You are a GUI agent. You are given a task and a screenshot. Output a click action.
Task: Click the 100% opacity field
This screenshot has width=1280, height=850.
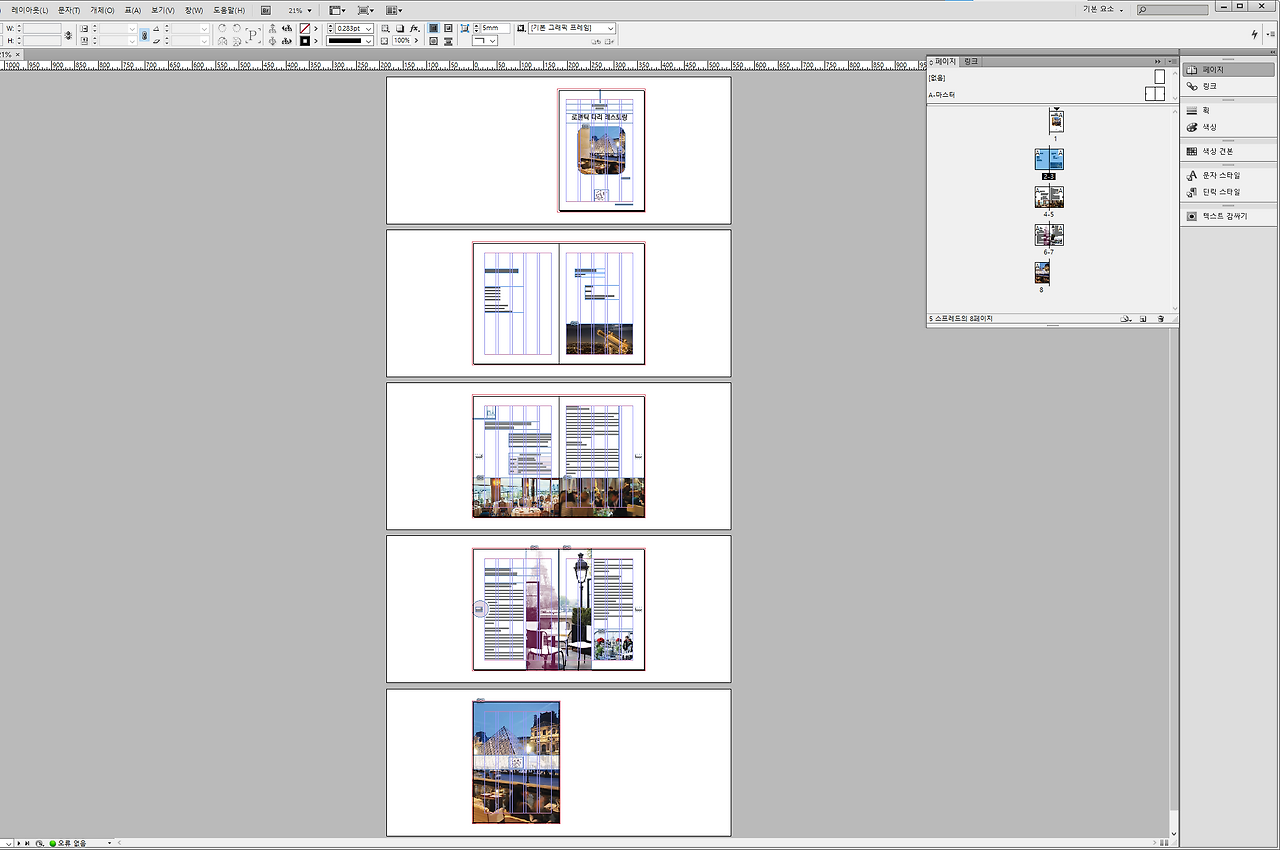click(402, 41)
